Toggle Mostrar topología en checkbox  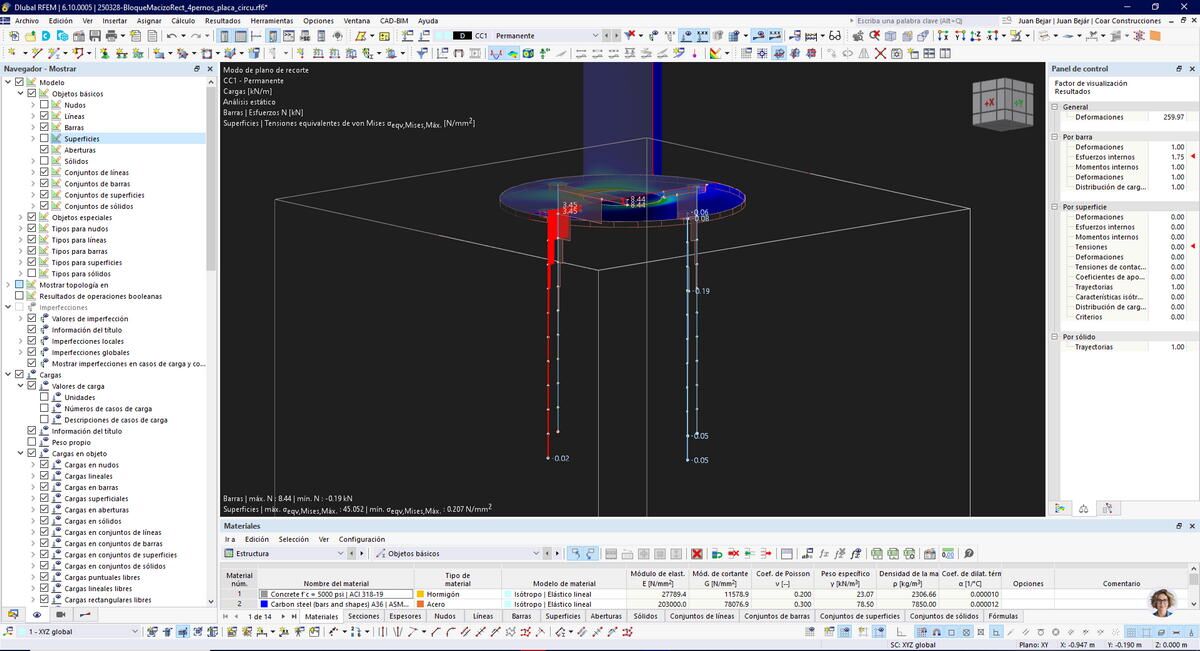tap(20, 285)
